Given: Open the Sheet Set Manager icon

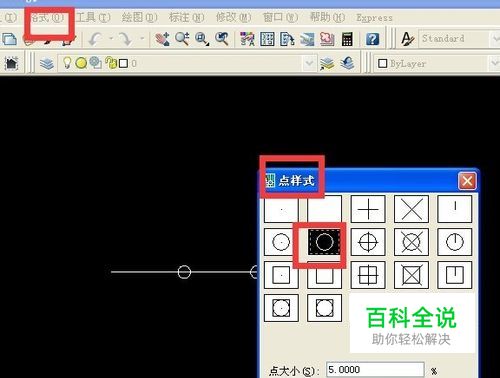Looking at the screenshot, I should coord(307,39).
